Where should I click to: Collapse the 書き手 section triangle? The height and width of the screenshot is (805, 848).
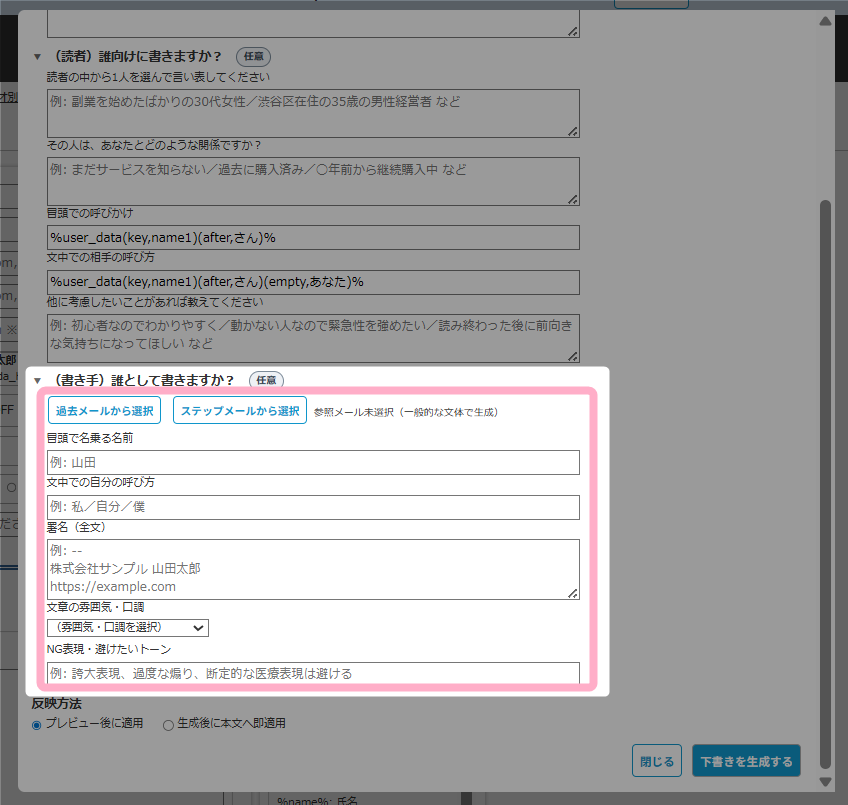(x=38, y=381)
